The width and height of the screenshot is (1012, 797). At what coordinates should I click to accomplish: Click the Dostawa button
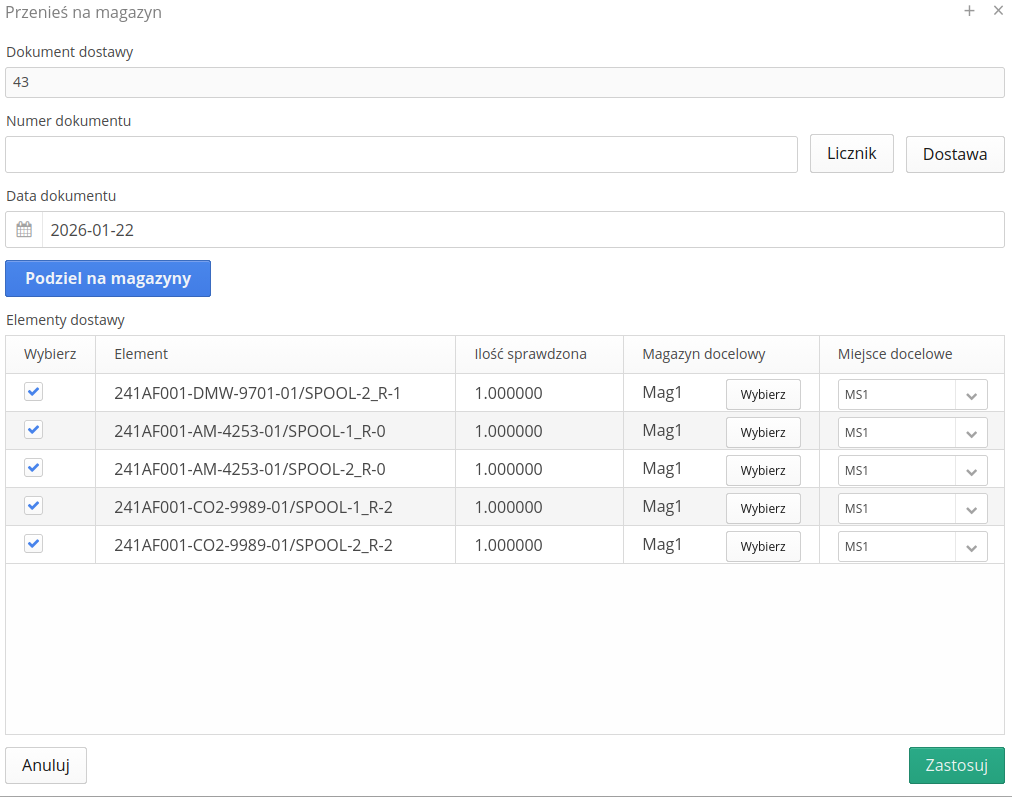point(954,155)
